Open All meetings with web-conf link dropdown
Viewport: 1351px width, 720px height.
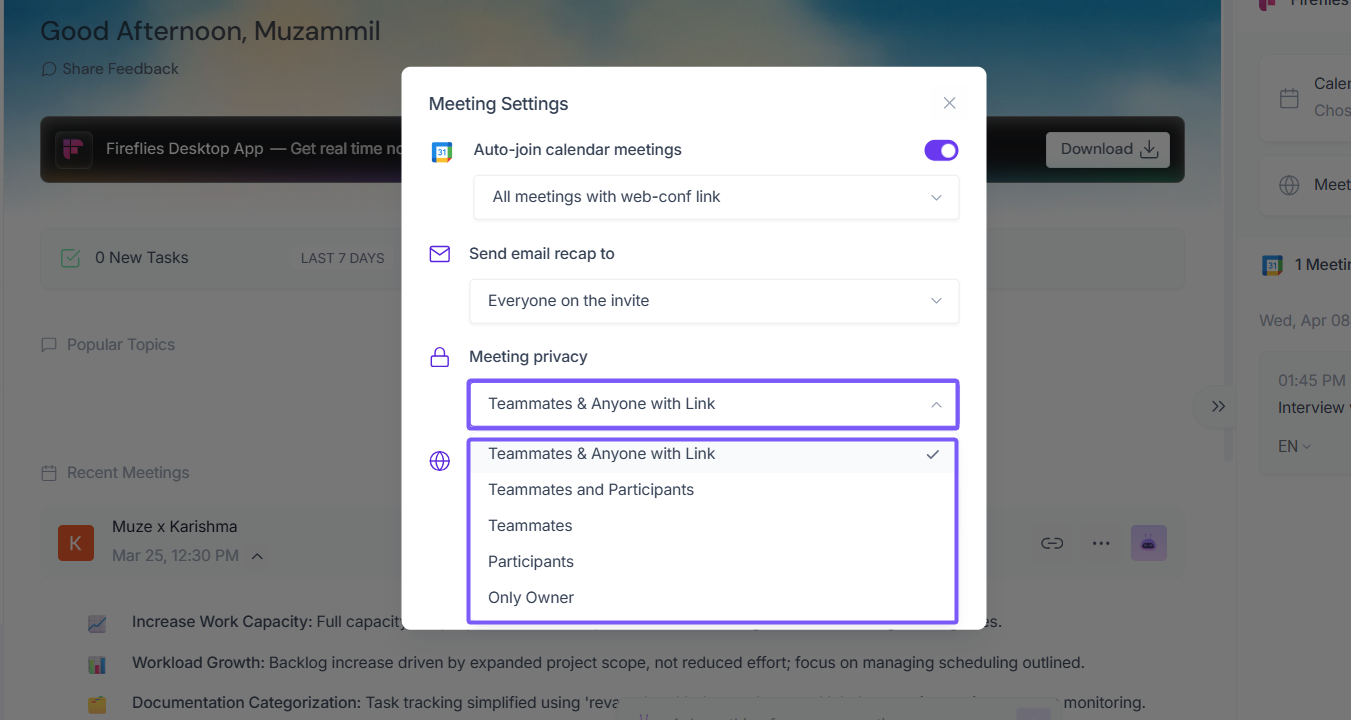pos(715,197)
